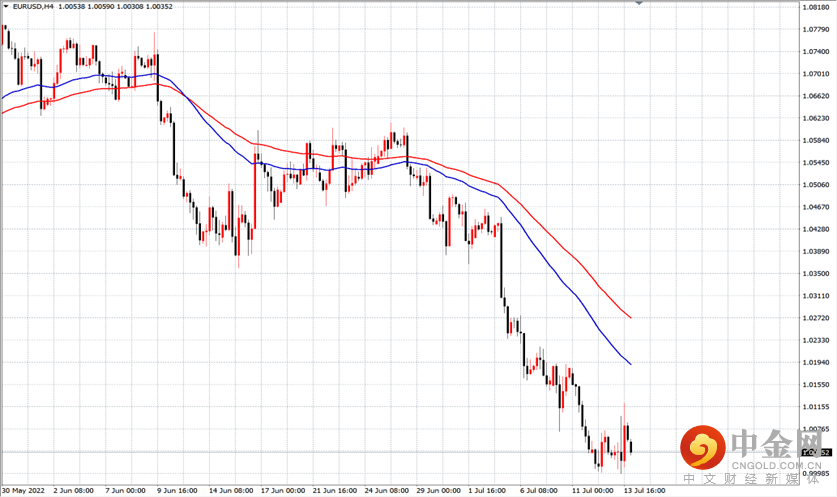Click the 11 Jul 00:00 time label

coord(593,490)
